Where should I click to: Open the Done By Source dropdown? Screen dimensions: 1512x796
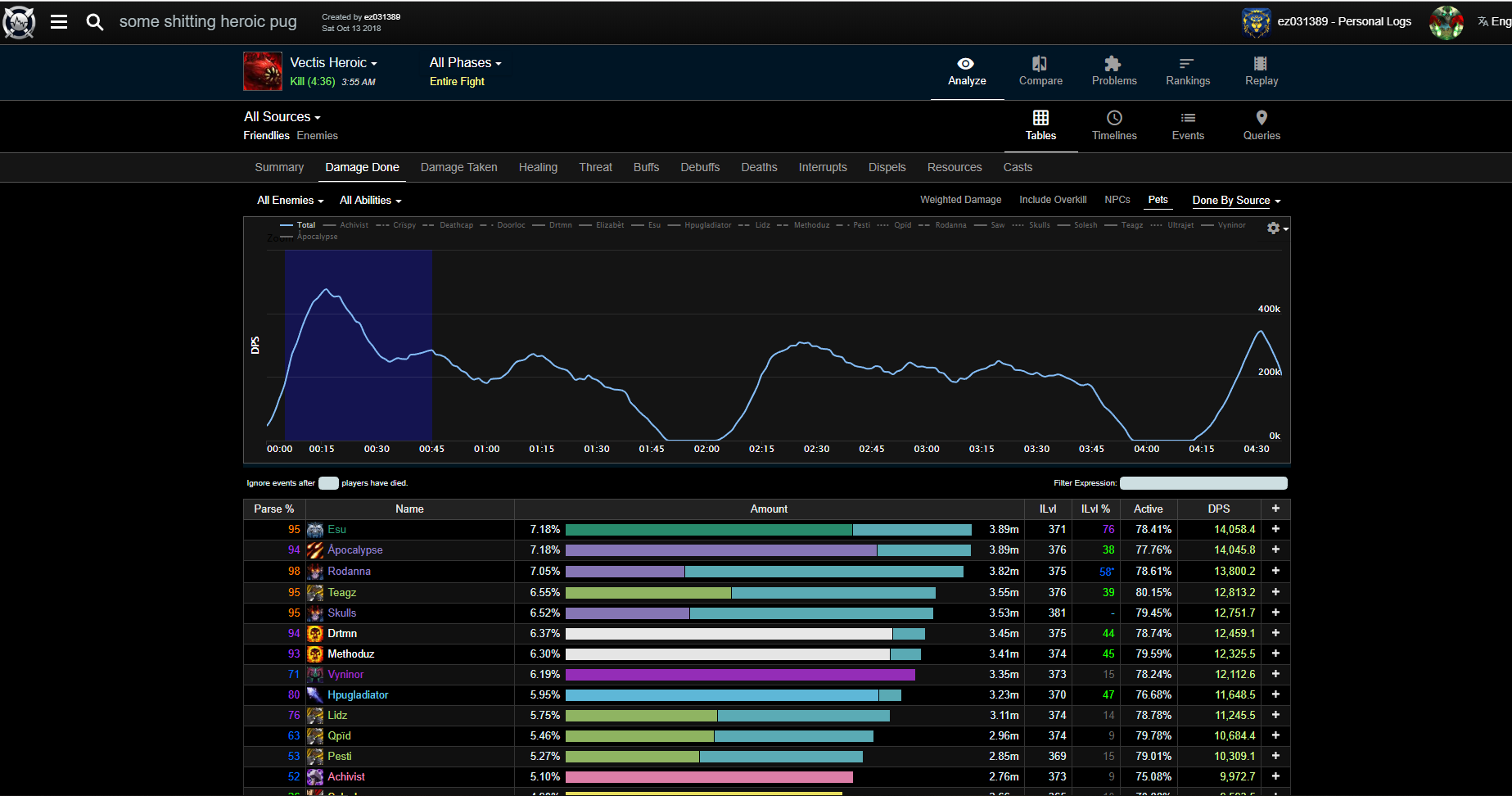tap(1236, 201)
